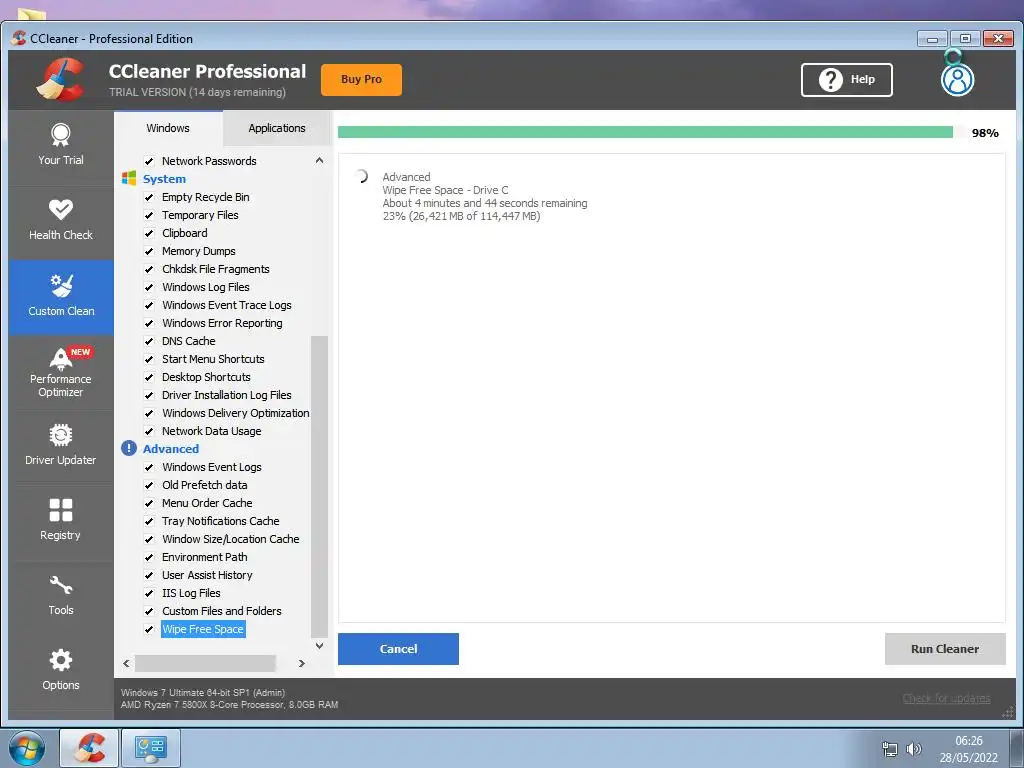1024x768 pixels.
Task: Select the IIS Log Files entry
Action: pyautogui.click(x=191, y=593)
